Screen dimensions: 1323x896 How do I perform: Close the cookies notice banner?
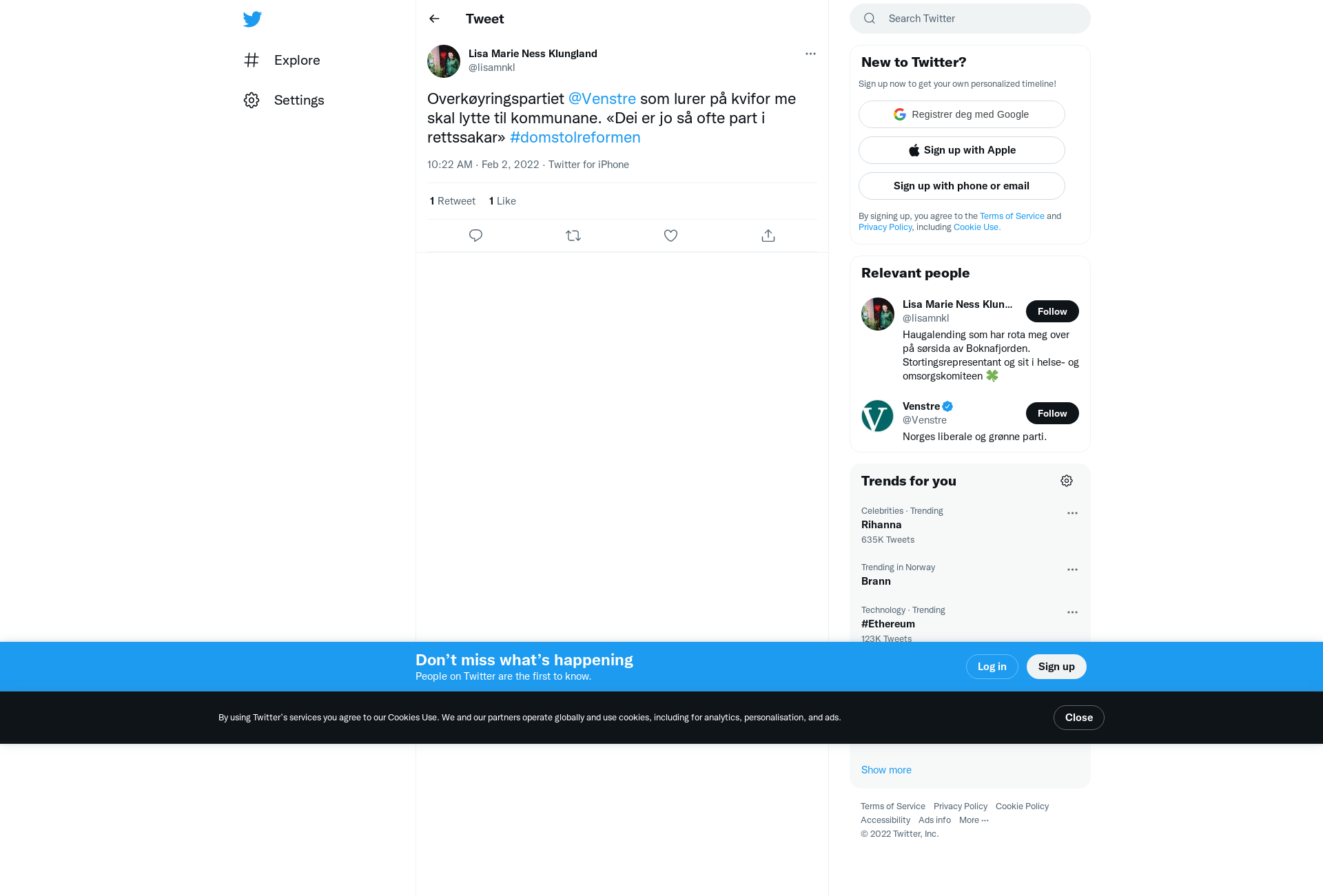pos(1079,718)
